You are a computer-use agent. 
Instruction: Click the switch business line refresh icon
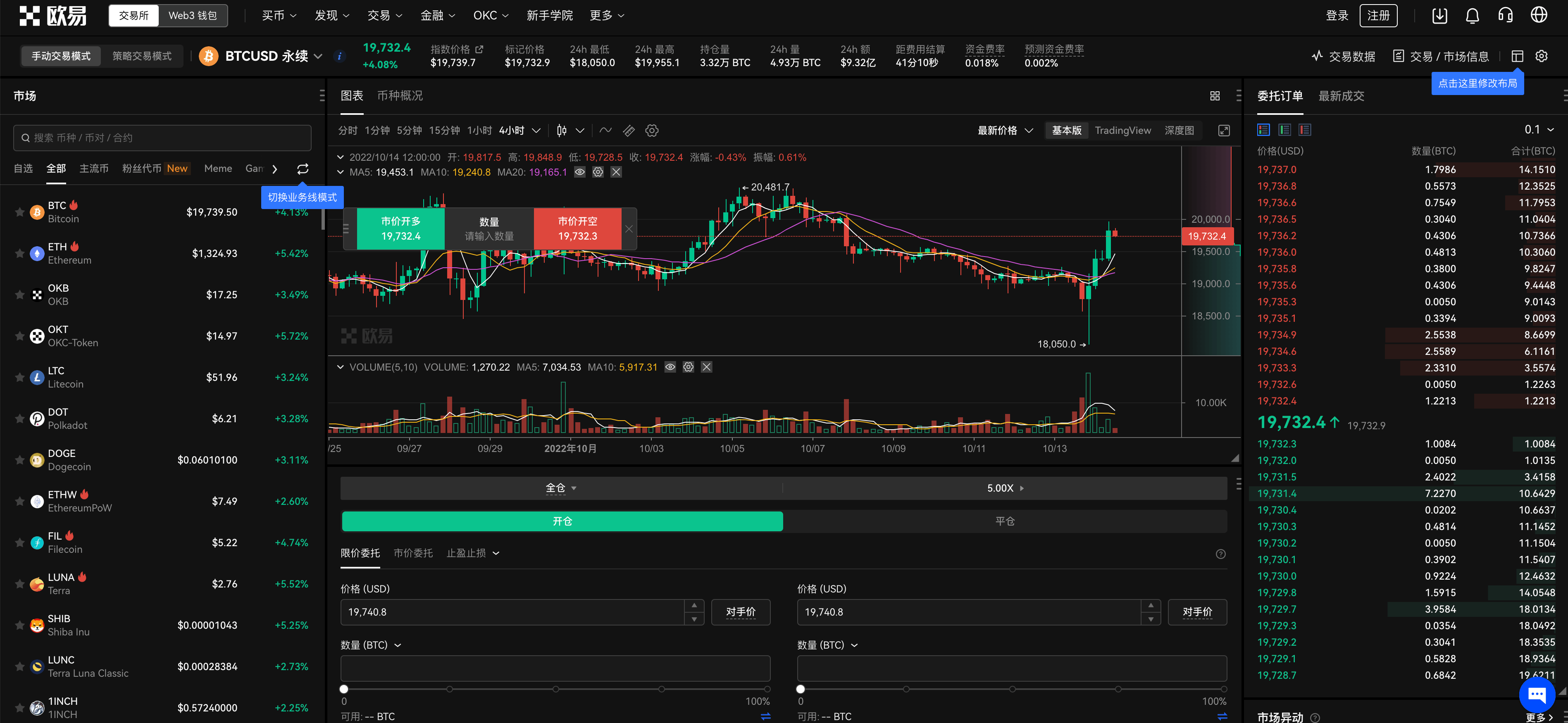click(303, 169)
